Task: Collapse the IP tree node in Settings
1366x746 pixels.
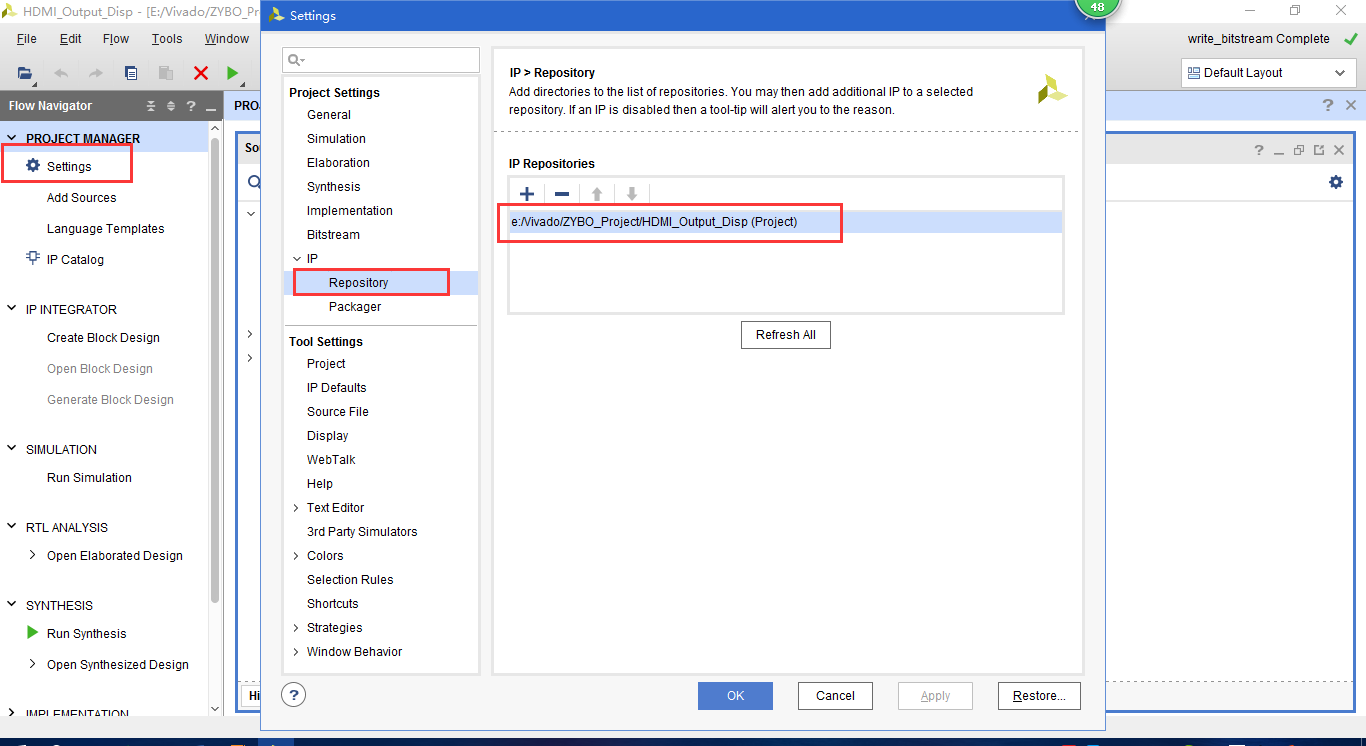Action: click(296, 259)
